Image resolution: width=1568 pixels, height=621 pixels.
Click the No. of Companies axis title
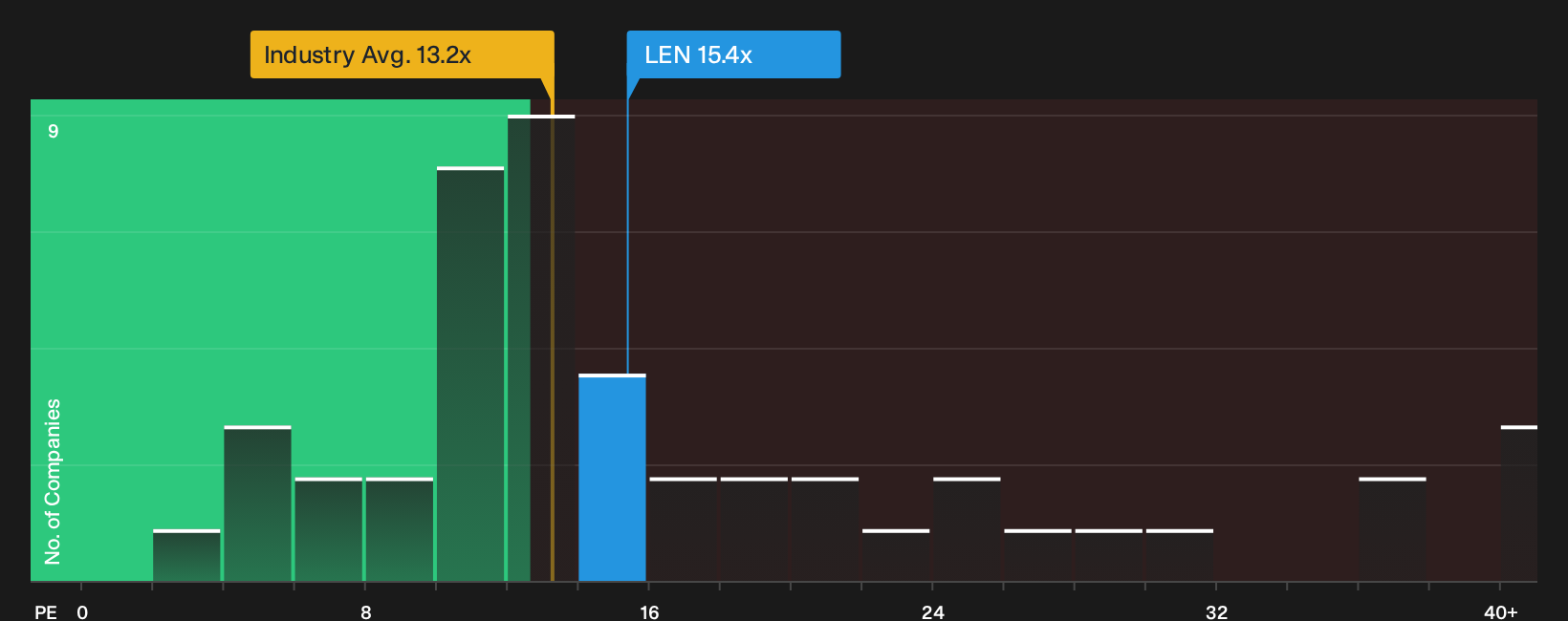[53, 482]
